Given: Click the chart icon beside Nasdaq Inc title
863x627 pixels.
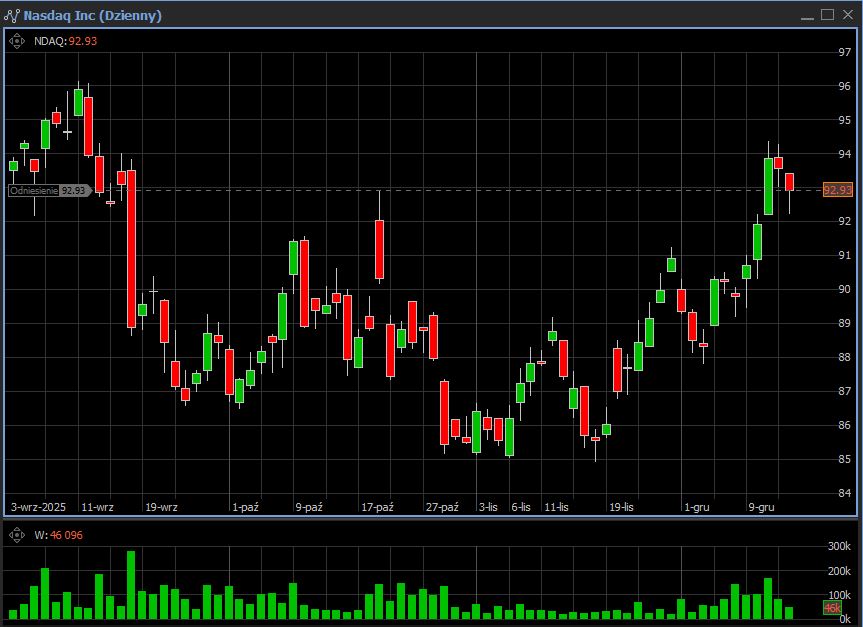Looking at the screenshot, I should click(x=12, y=15).
